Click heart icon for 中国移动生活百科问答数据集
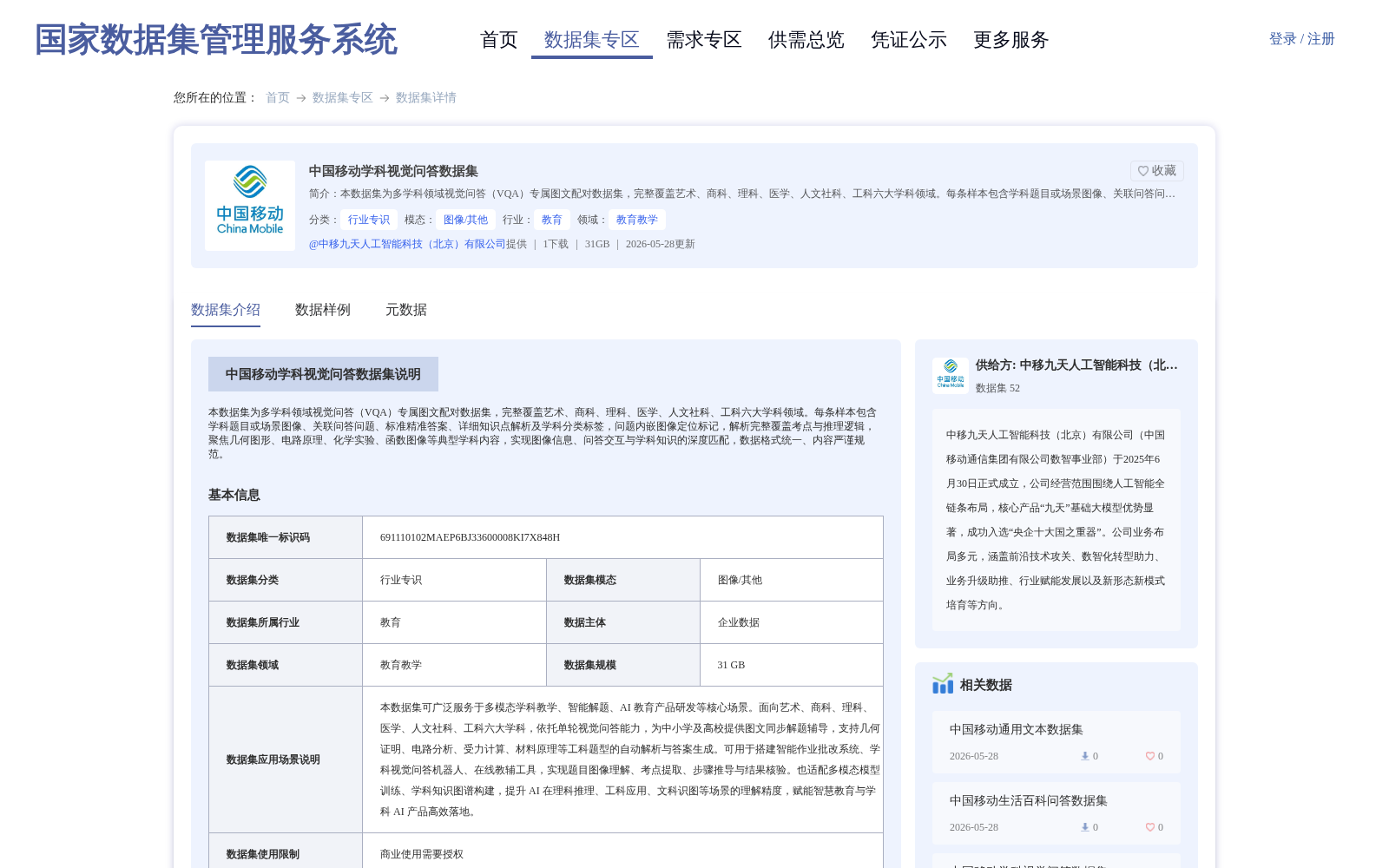Image resolution: width=1389 pixels, height=868 pixels. 1150,827
